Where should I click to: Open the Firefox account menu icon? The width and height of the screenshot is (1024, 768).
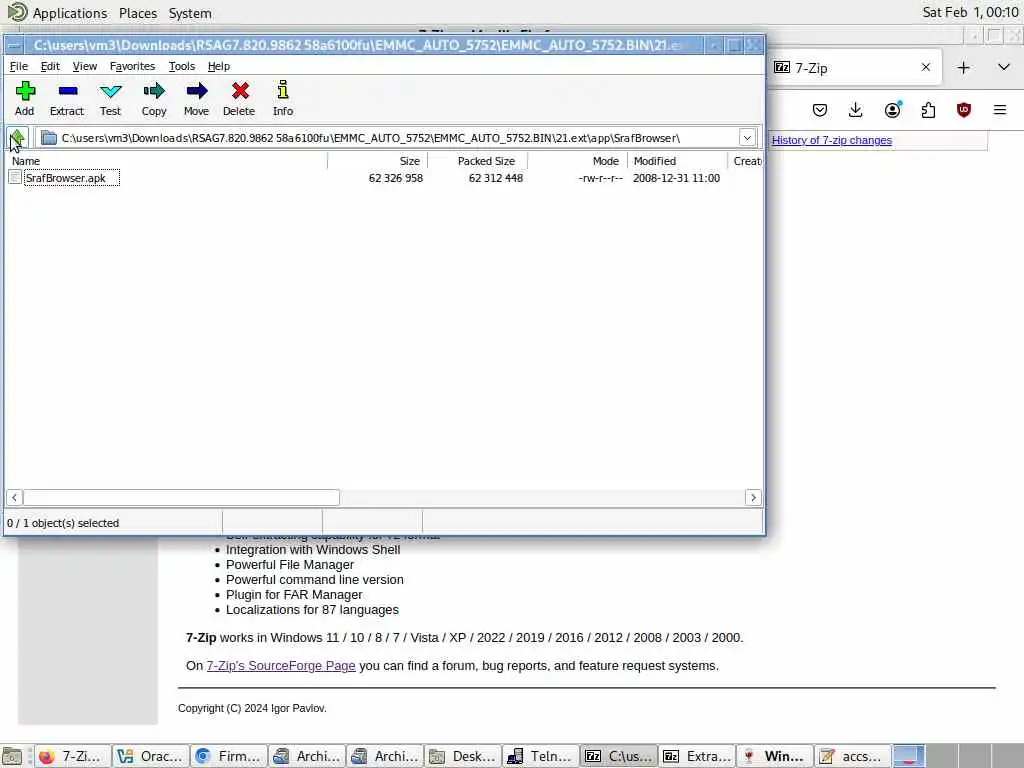click(892, 110)
